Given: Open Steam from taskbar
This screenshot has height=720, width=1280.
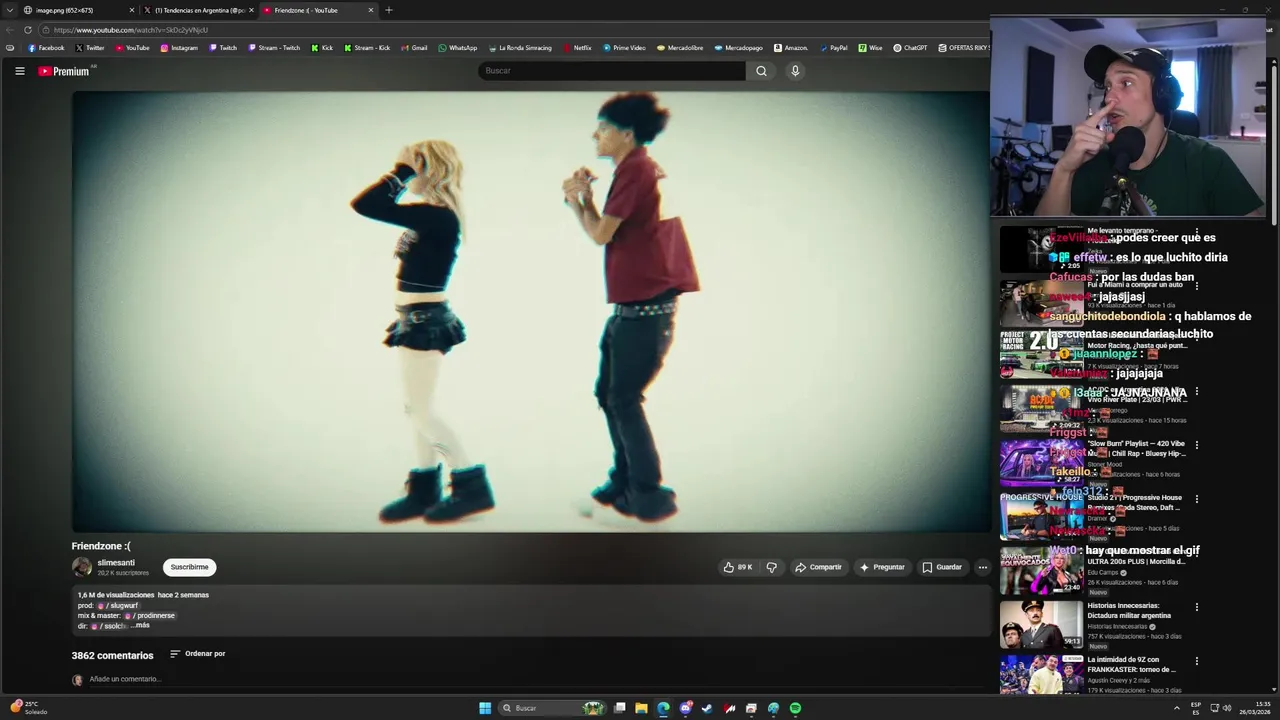Looking at the screenshot, I should 707,708.
